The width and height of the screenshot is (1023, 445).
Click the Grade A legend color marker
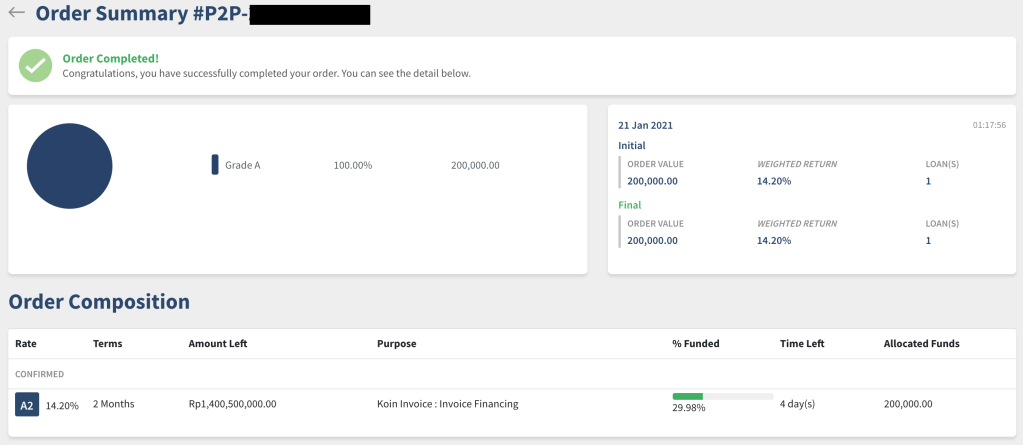(215, 165)
